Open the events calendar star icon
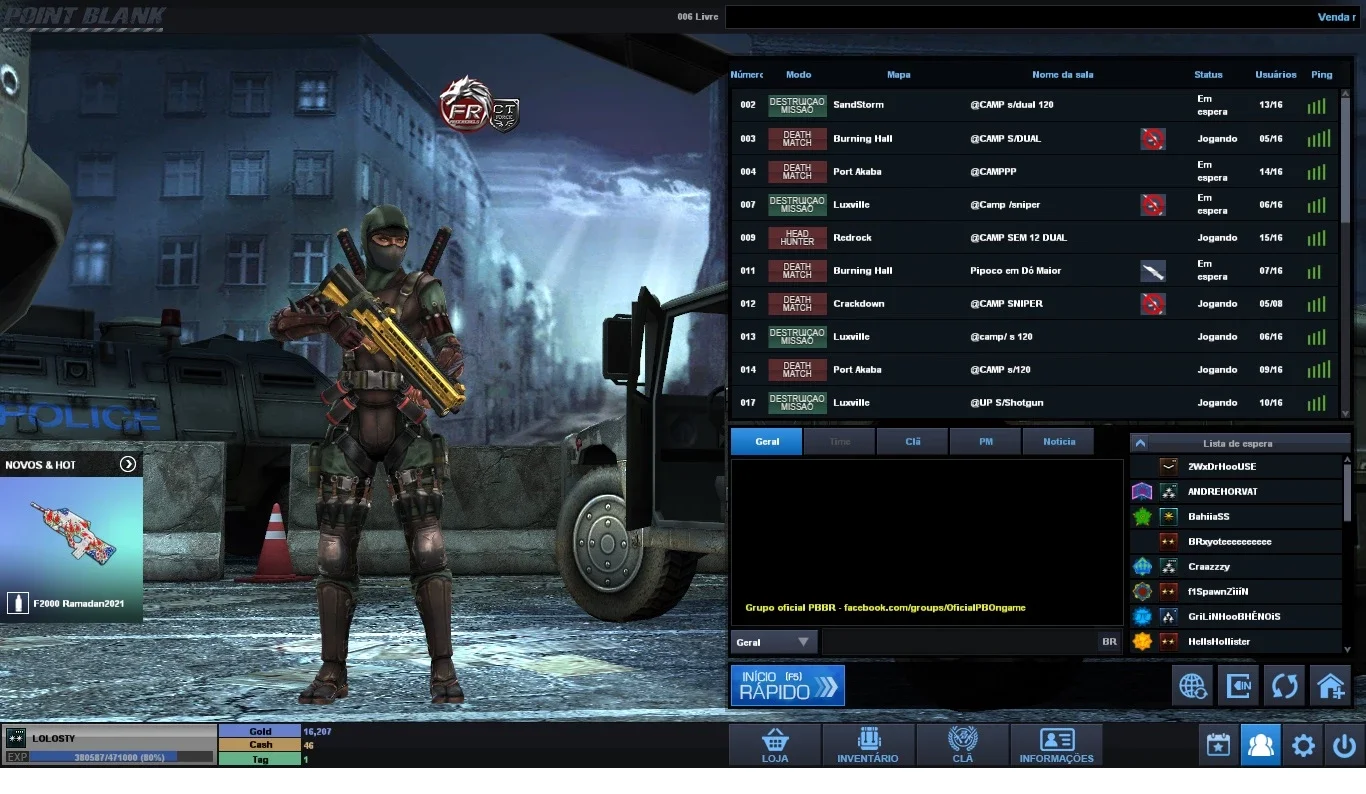This screenshot has width=1366, height=794. click(x=1218, y=745)
